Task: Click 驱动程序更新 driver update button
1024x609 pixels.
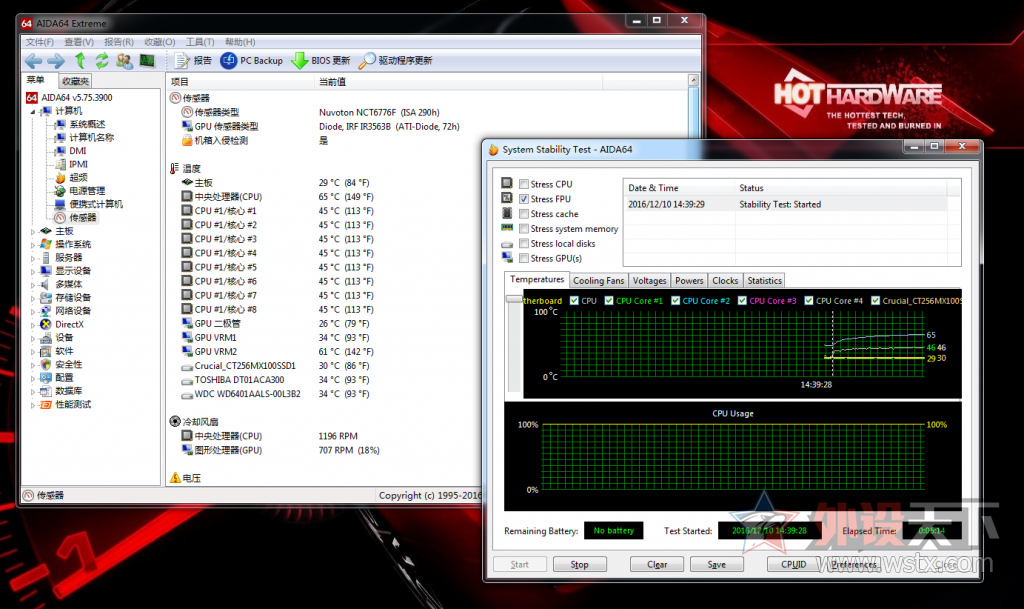Action: tap(396, 61)
